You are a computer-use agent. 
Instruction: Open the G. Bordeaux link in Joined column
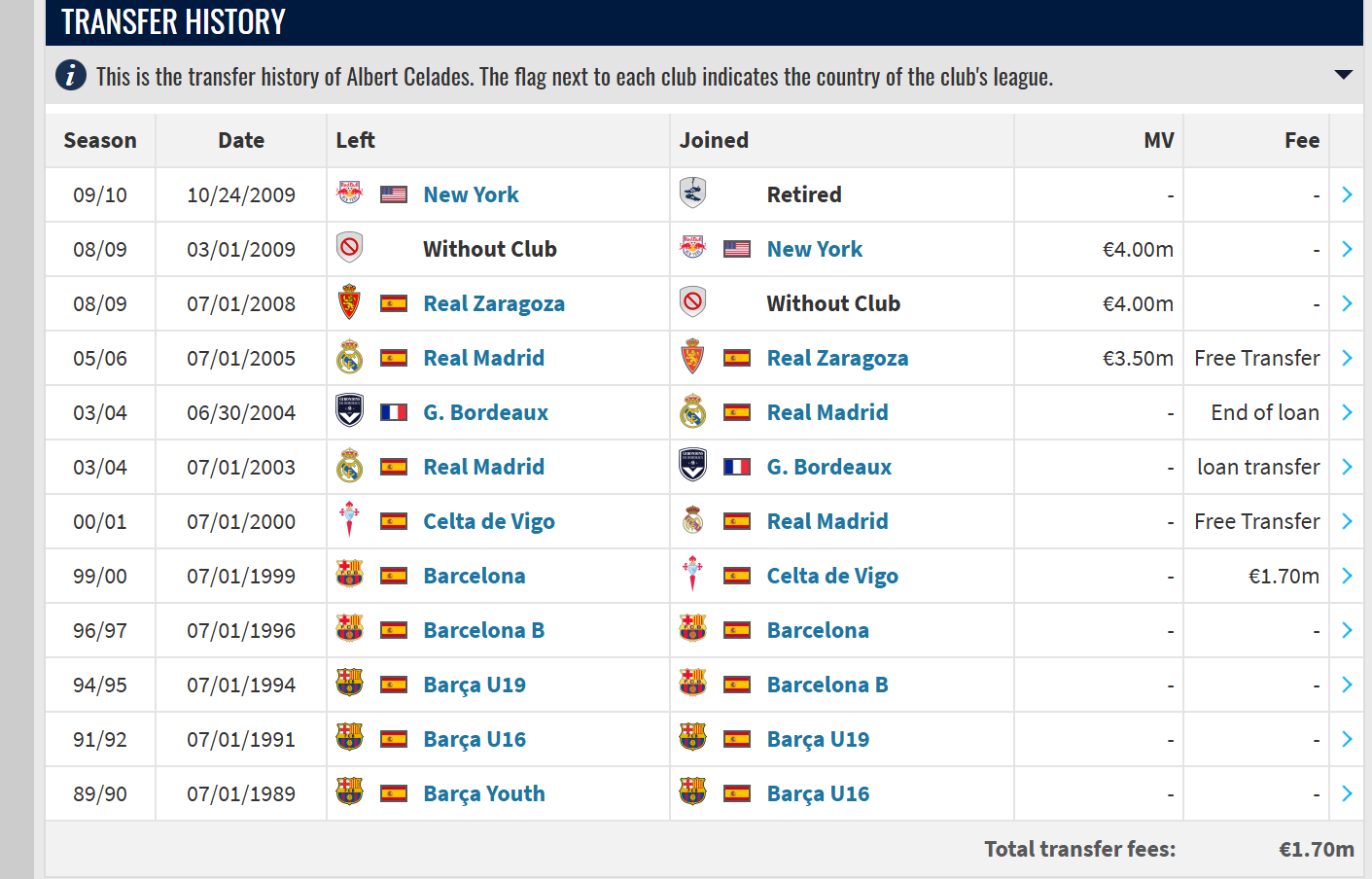pyautogui.click(x=828, y=467)
